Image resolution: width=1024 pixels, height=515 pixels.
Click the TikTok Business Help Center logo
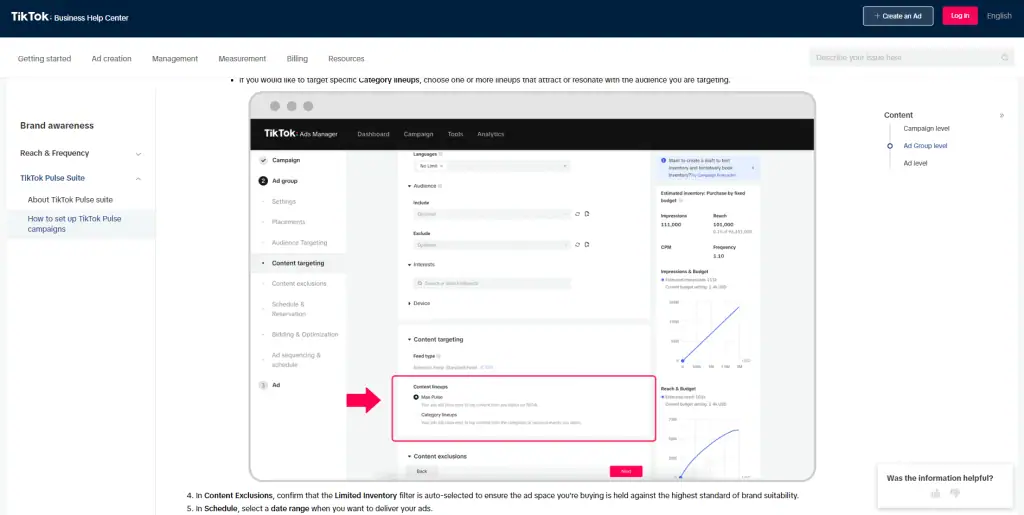pyautogui.click(x=69, y=18)
